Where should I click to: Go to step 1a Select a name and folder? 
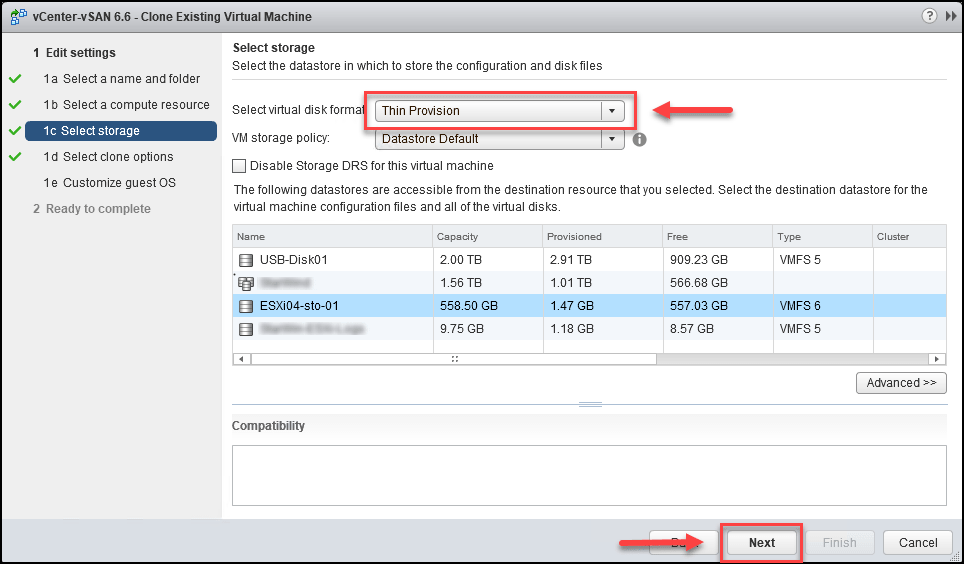point(122,79)
